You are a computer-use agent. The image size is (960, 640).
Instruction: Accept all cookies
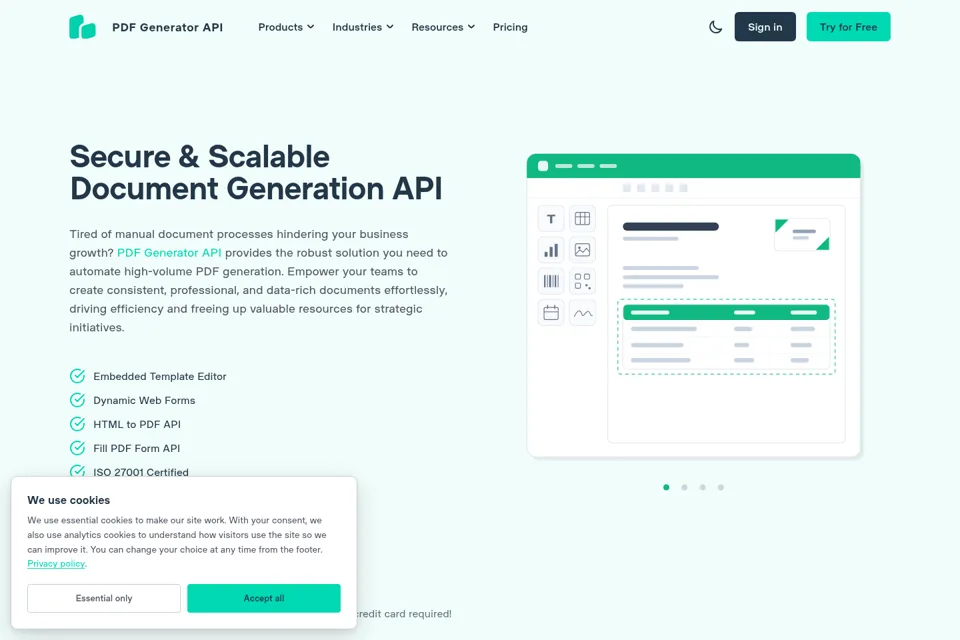coord(264,598)
